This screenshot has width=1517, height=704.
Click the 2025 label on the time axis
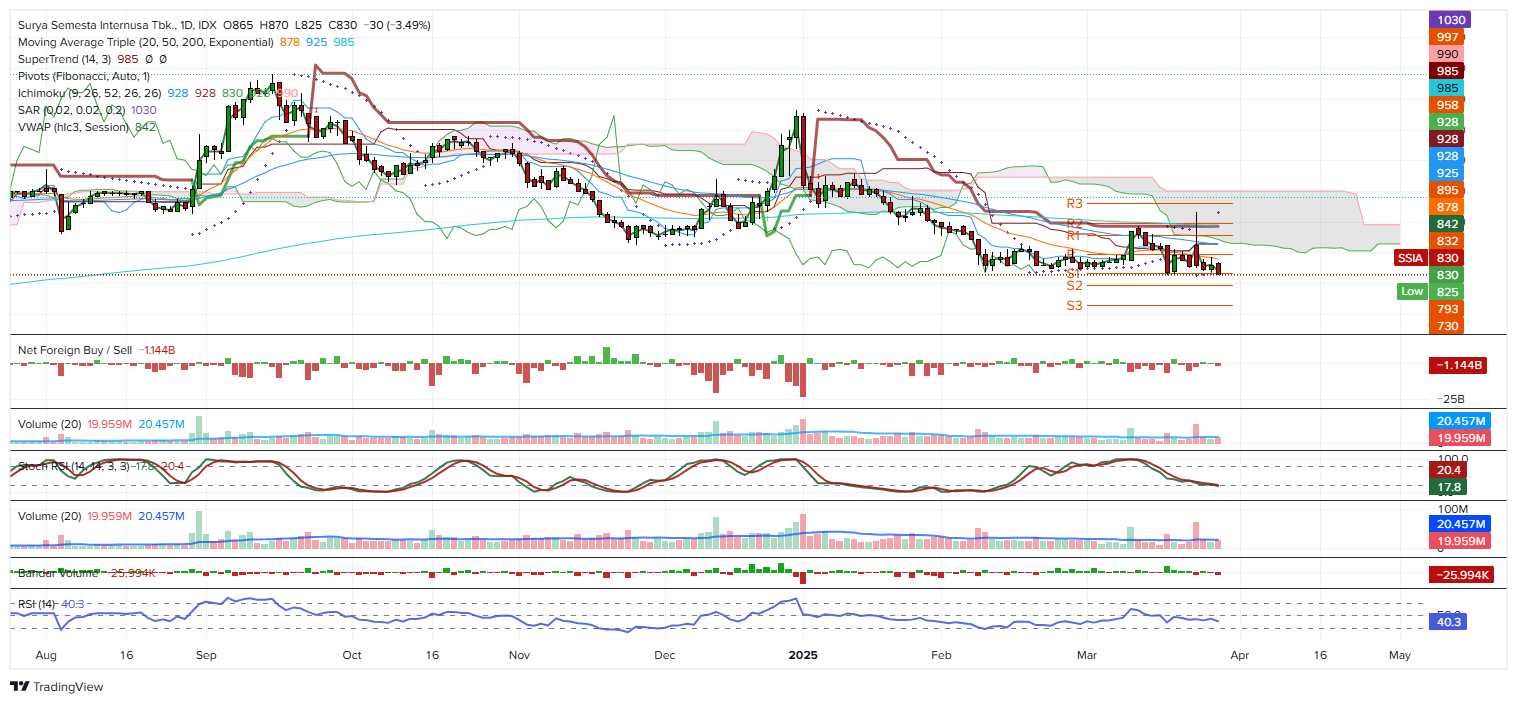tap(803, 655)
